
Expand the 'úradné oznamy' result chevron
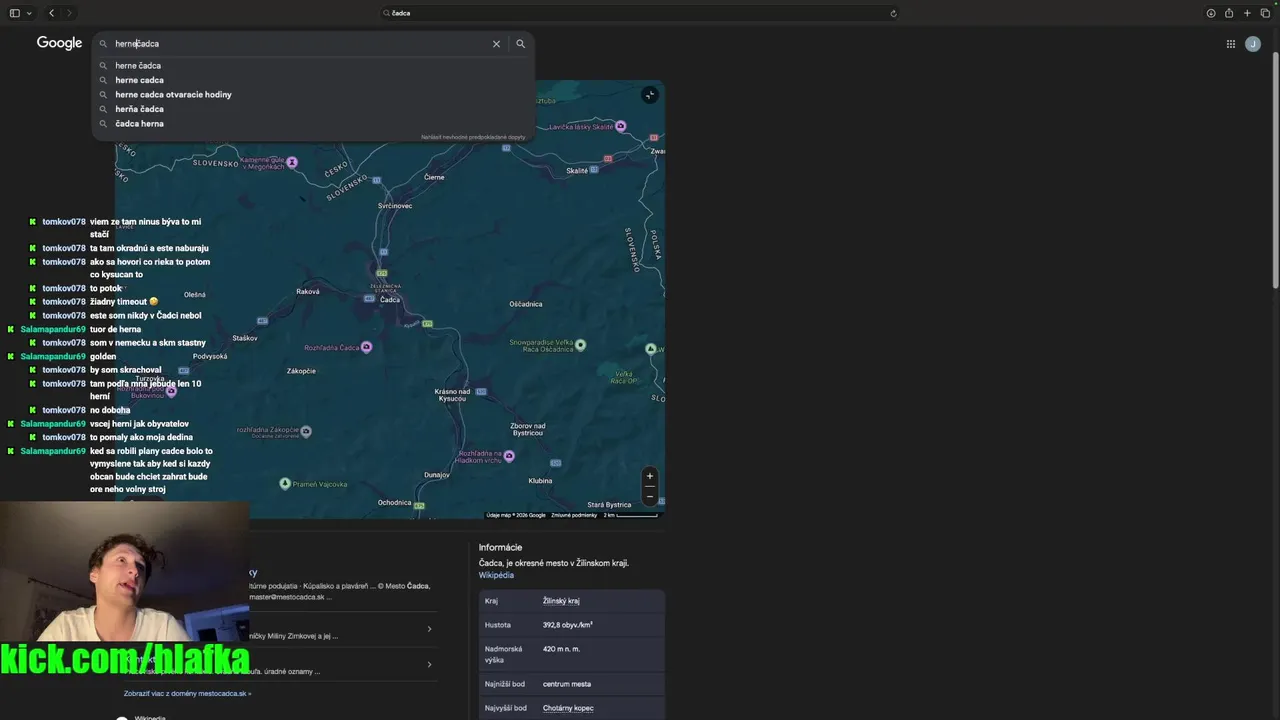[x=429, y=665]
